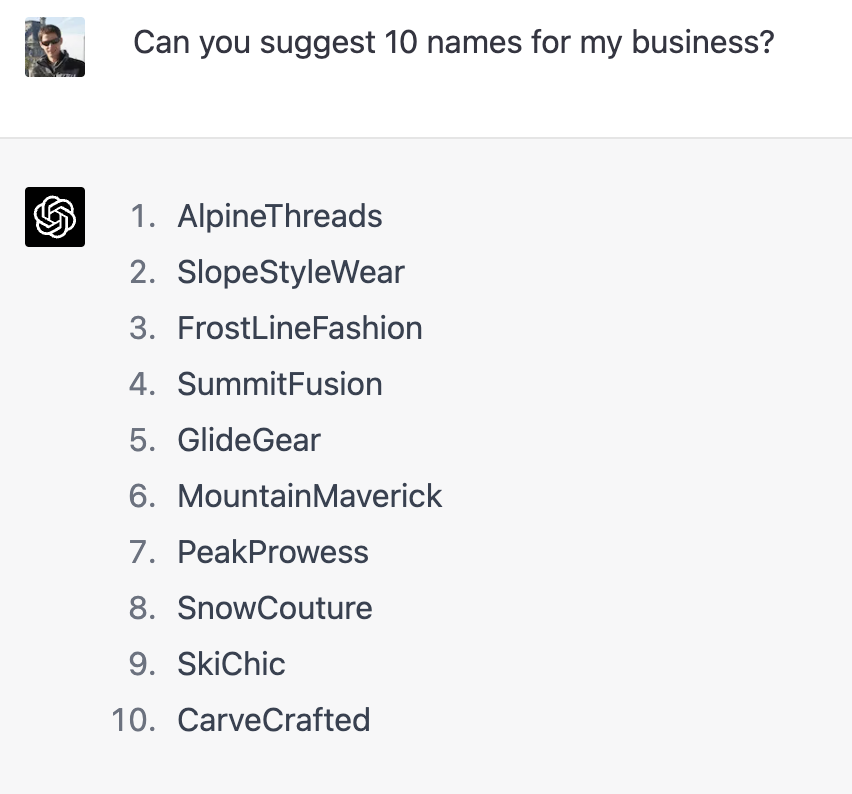
Task: Click the PeakProwess suggestion
Action: 273,552
